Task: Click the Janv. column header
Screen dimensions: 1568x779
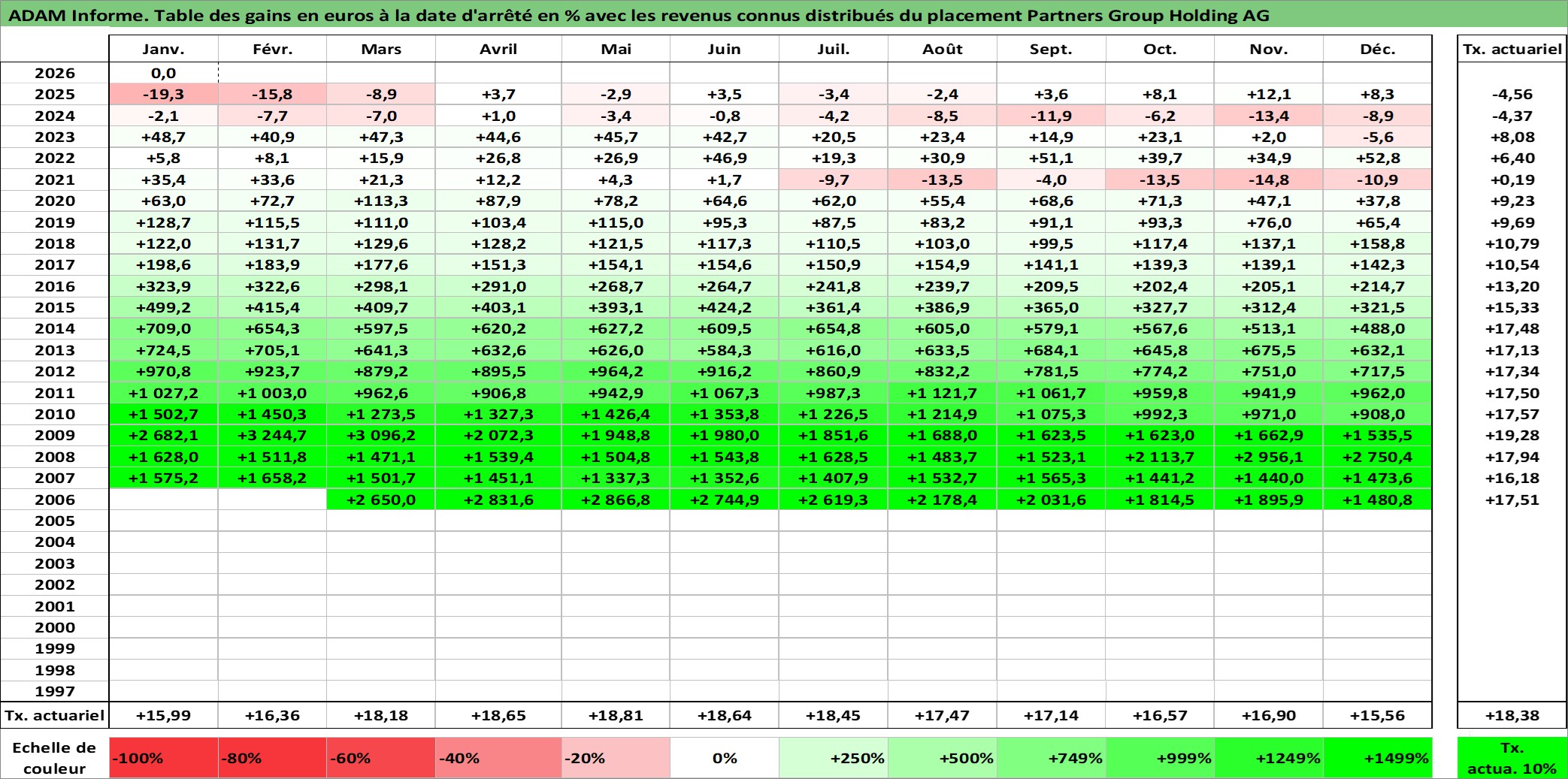Action: (x=163, y=49)
